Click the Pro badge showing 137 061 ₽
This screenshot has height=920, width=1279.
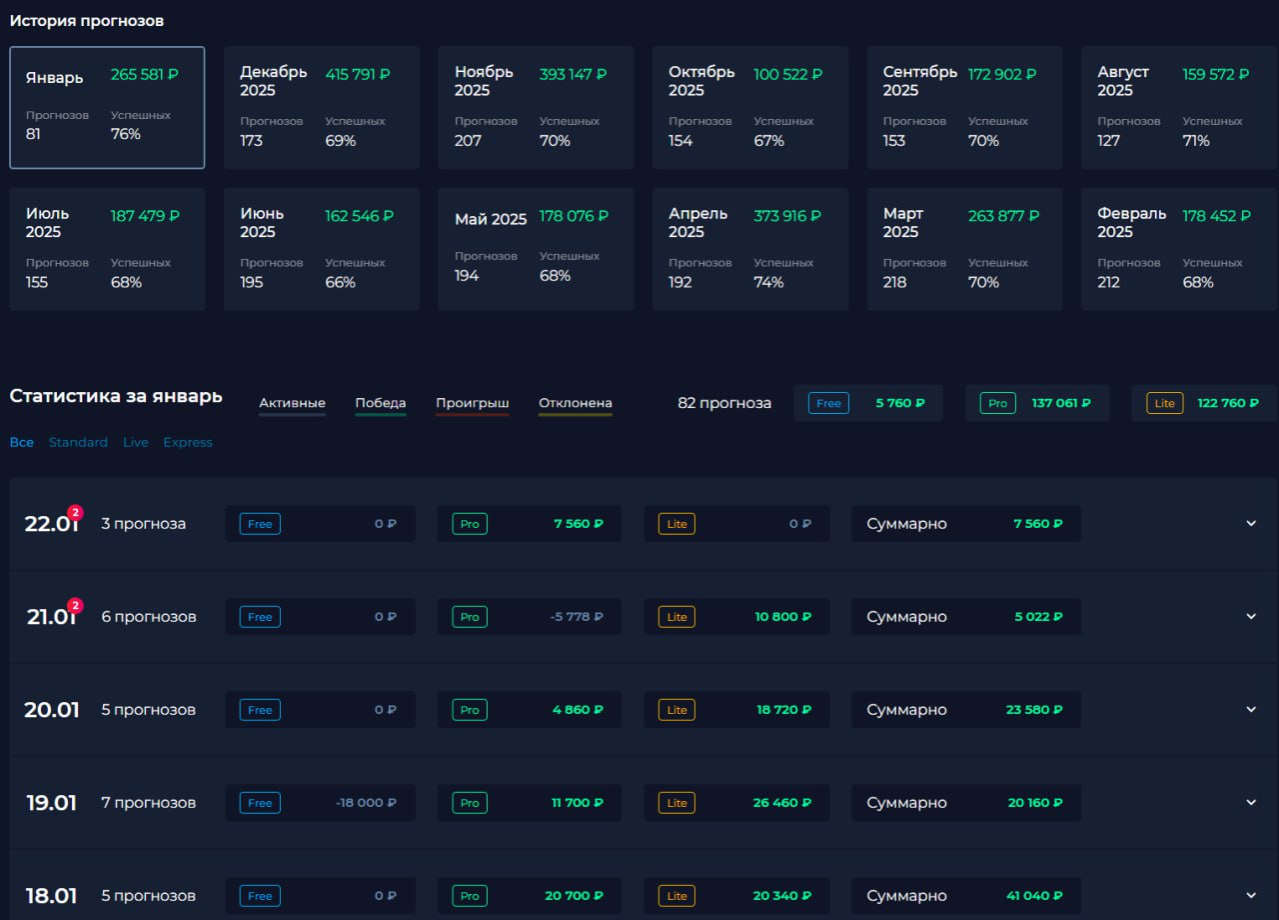997,403
